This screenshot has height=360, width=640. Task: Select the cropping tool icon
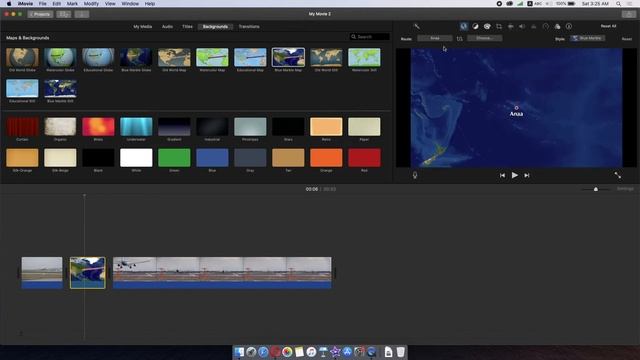pyautogui.click(x=499, y=27)
